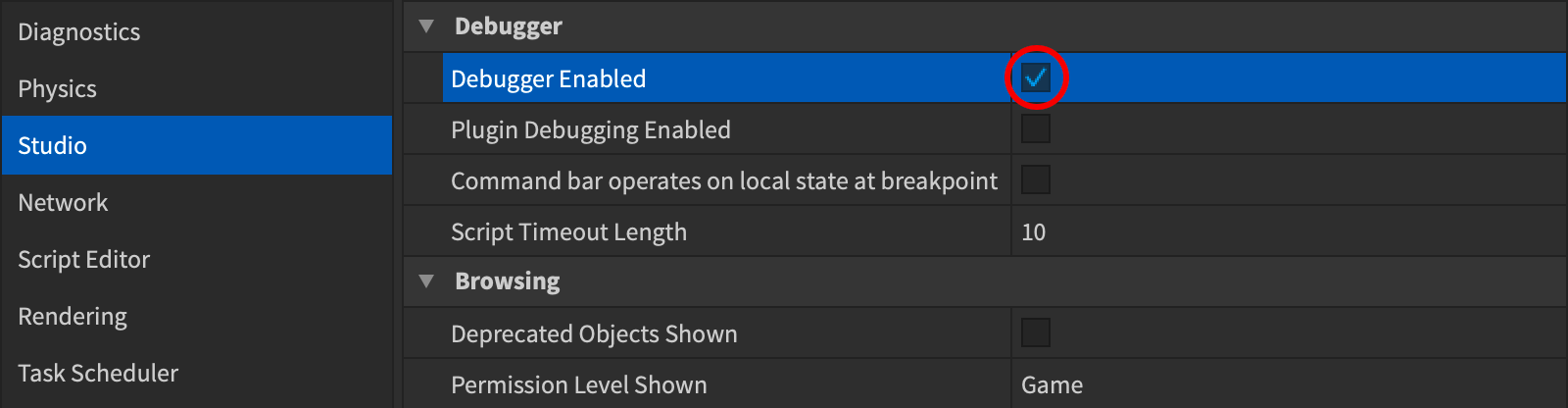Open Permission Level Shown dropdown value
1568x408 pixels.
[1053, 384]
